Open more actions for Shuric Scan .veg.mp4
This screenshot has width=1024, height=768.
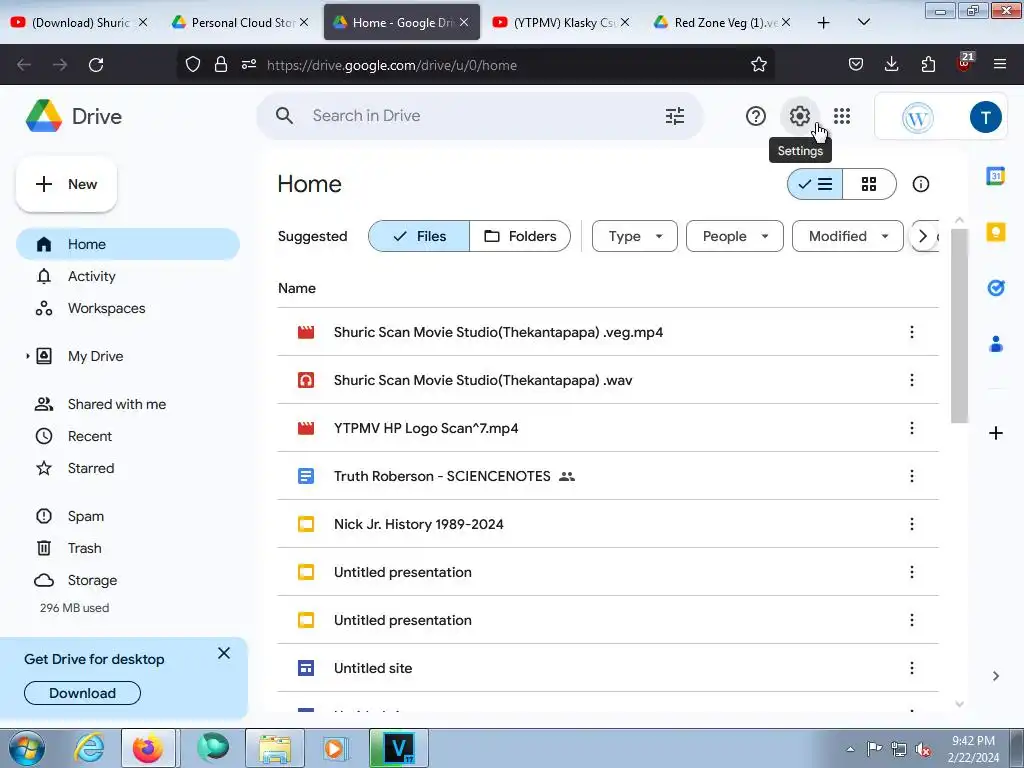(x=912, y=332)
